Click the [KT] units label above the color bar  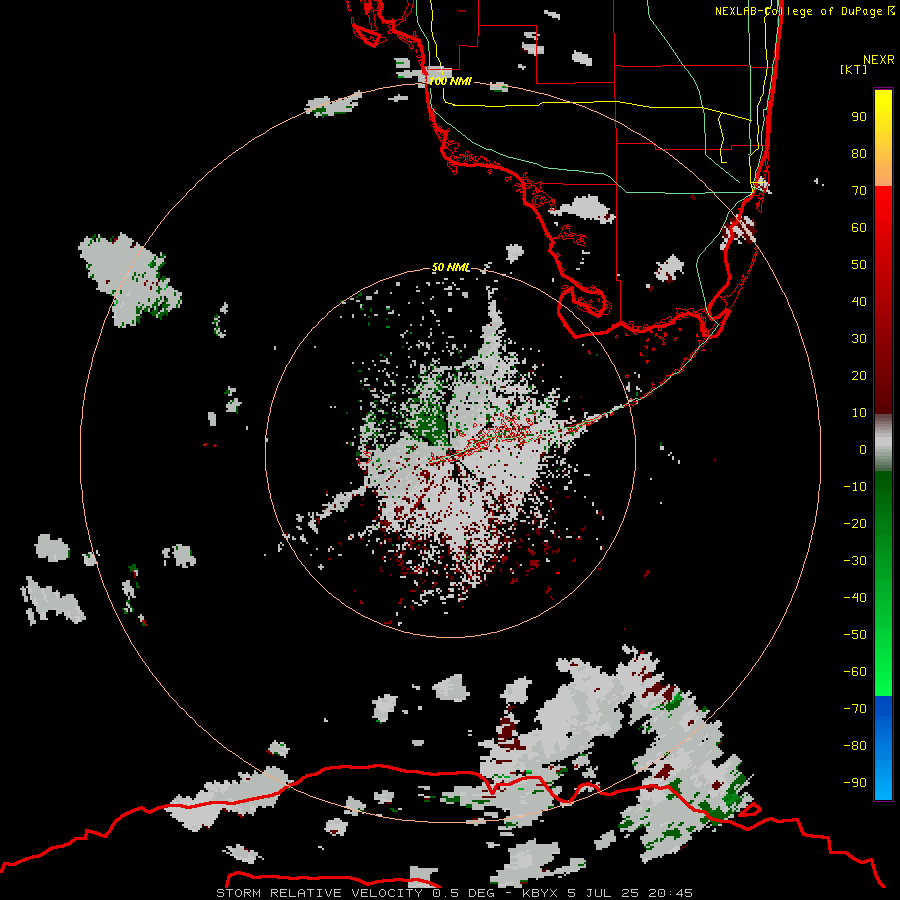pyautogui.click(x=854, y=69)
